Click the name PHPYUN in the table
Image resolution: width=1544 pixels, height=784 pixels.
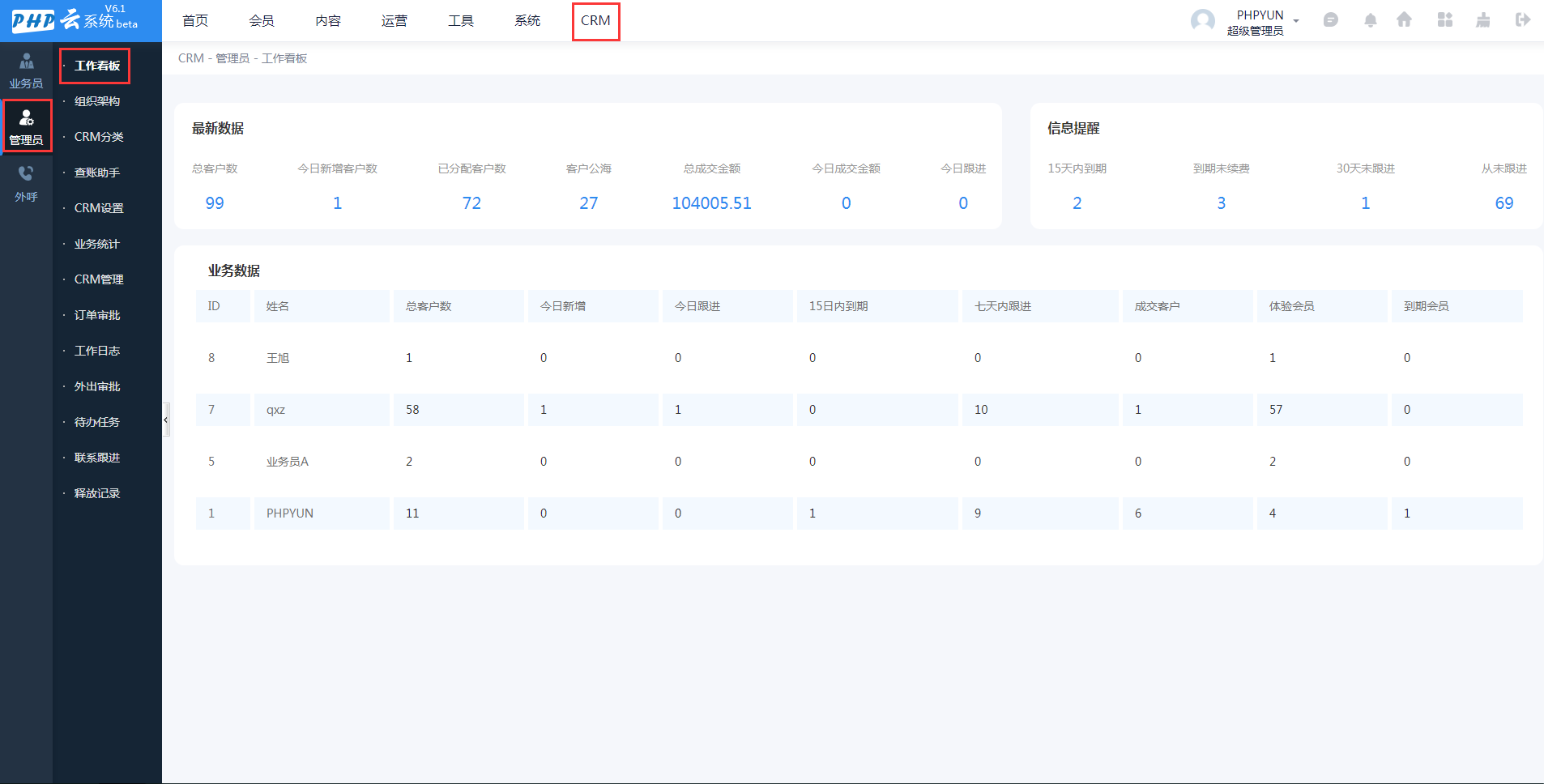[290, 513]
